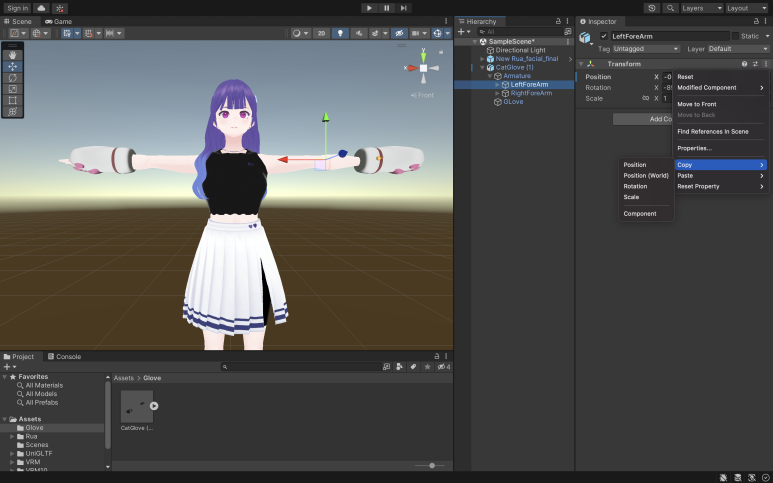The height and width of the screenshot is (483, 773).
Task: Click the Sign in button
Action: (x=17, y=8)
